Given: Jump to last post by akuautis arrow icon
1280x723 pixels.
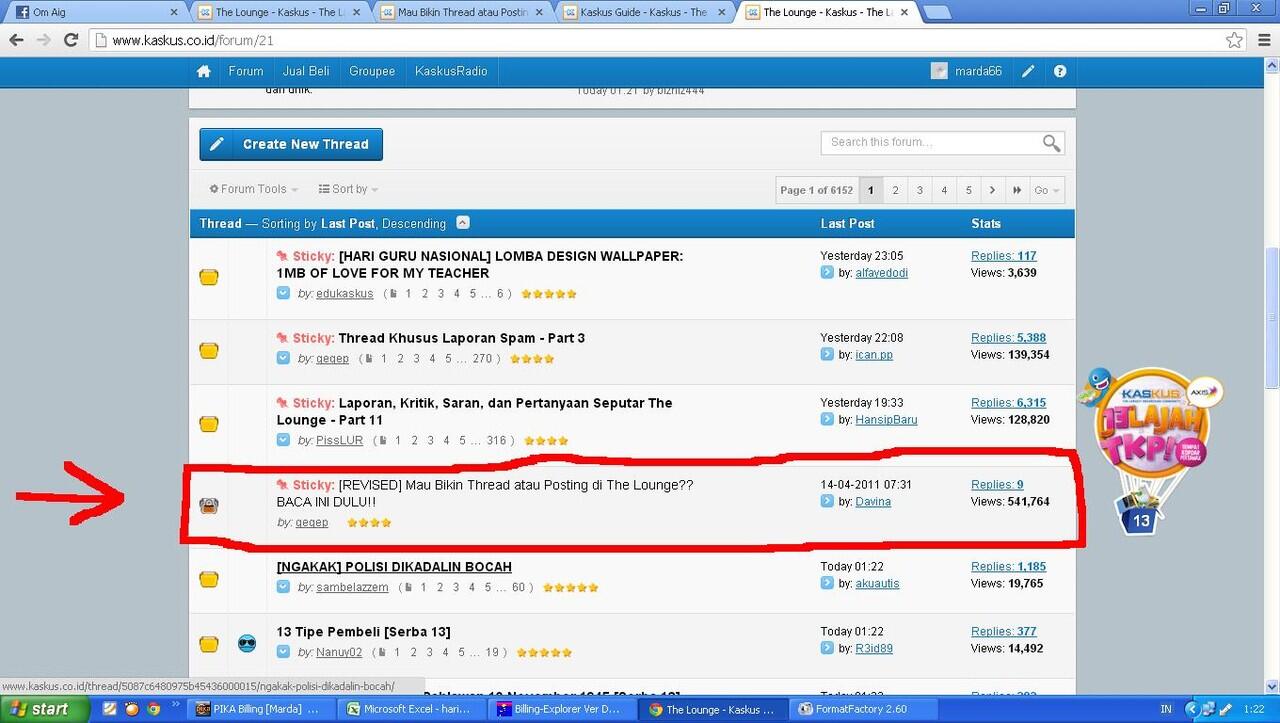Looking at the screenshot, I should [827, 583].
